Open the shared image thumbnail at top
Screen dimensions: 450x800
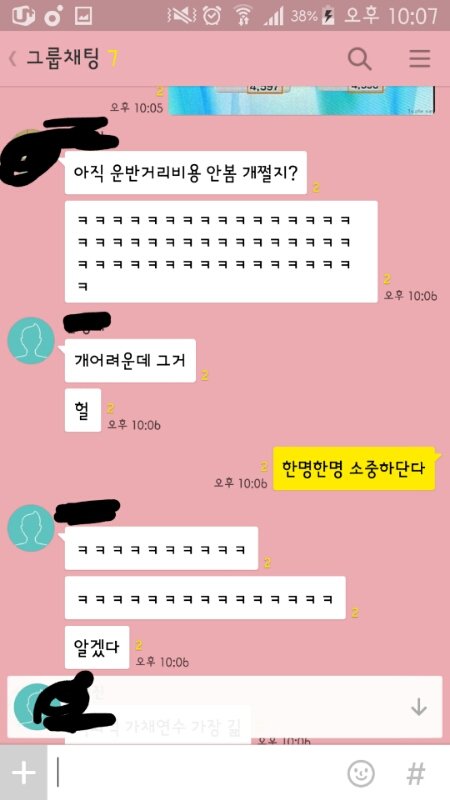tap(301, 100)
